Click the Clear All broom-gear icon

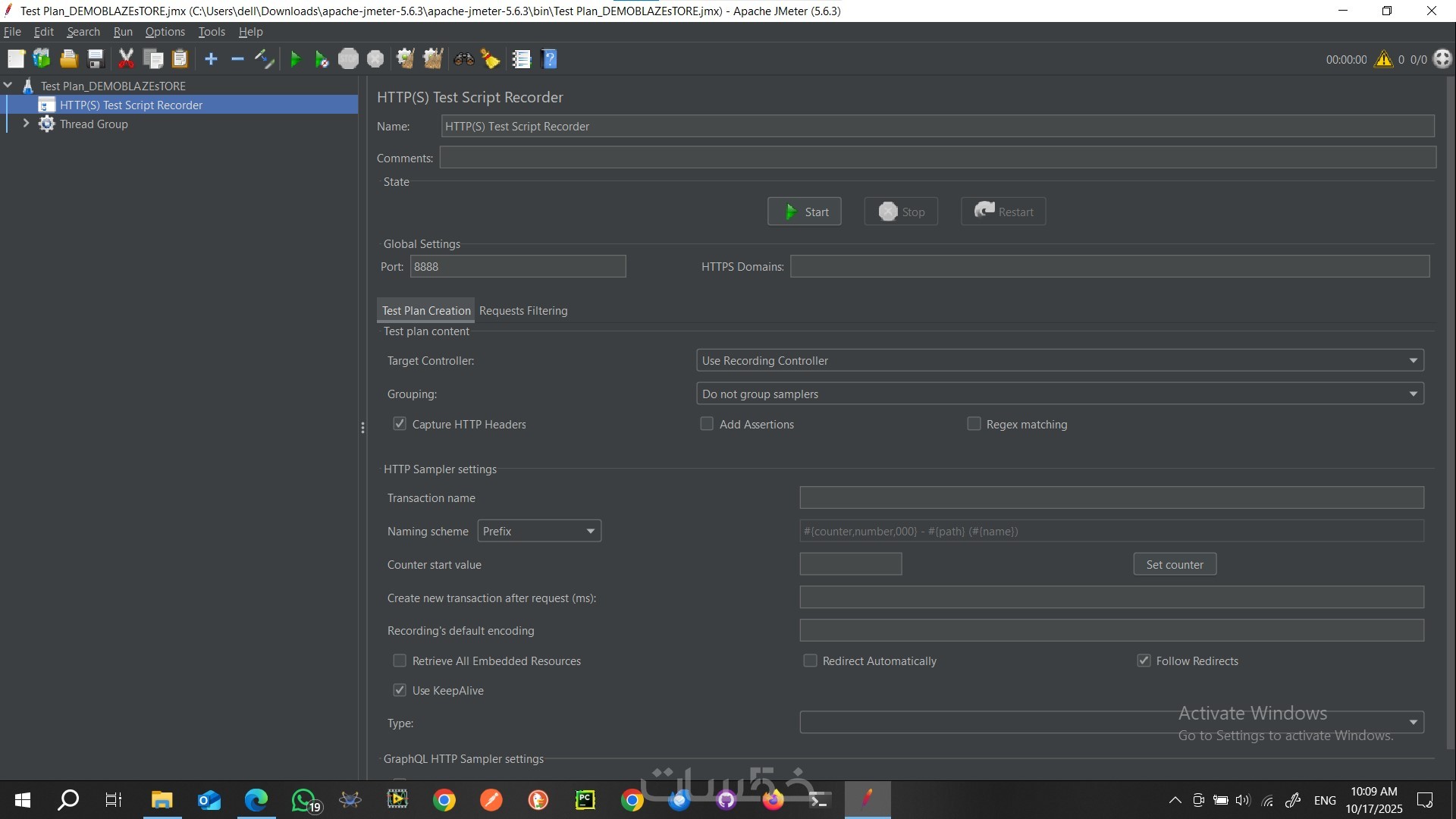point(433,59)
